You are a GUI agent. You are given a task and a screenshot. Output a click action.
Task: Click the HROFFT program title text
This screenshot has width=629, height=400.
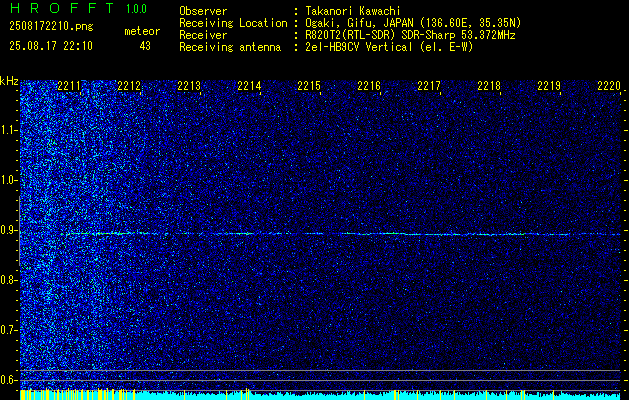coord(62,8)
